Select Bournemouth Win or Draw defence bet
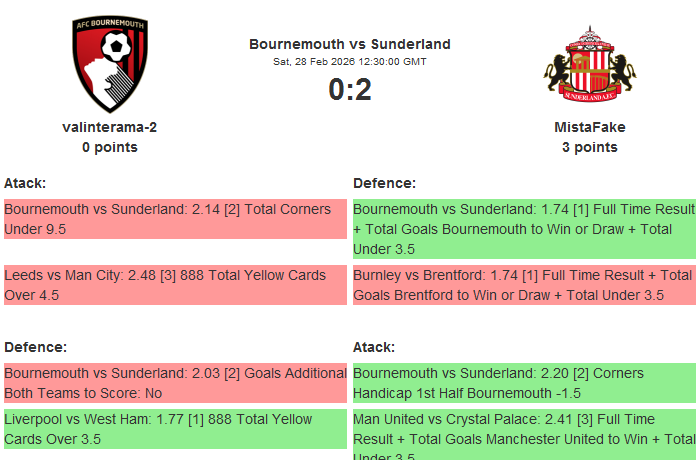Image resolution: width=700 pixels, height=460 pixels. pyautogui.click(x=524, y=229)
